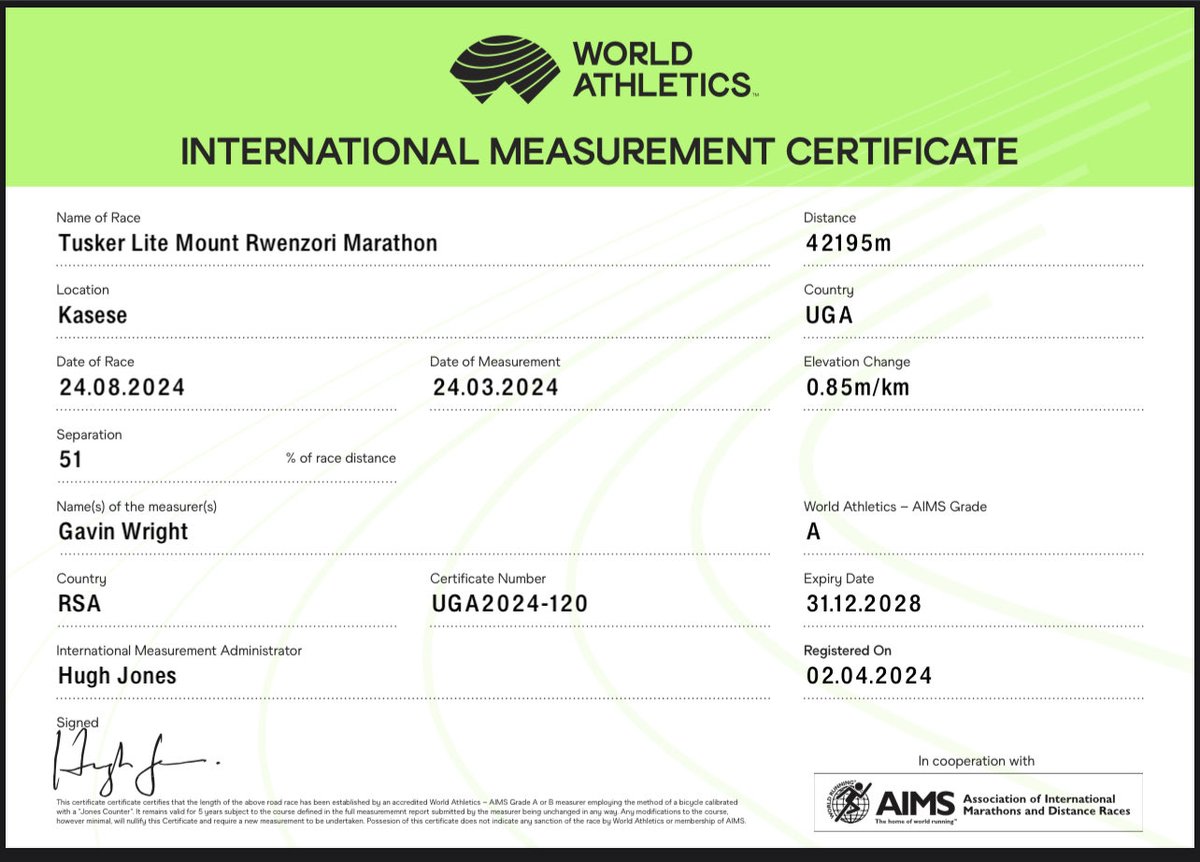Click the 'International Measurement Administrator' label
The width and height of the screenshot is (1200, 862).
(179, 651)
